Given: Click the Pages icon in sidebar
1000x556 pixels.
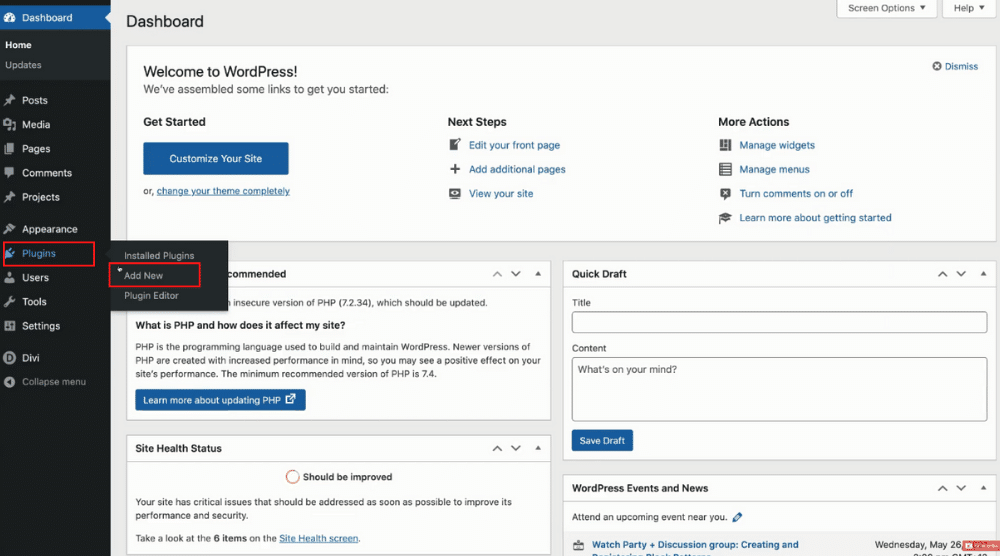Looking at the screenshot, I should (10, 149).
